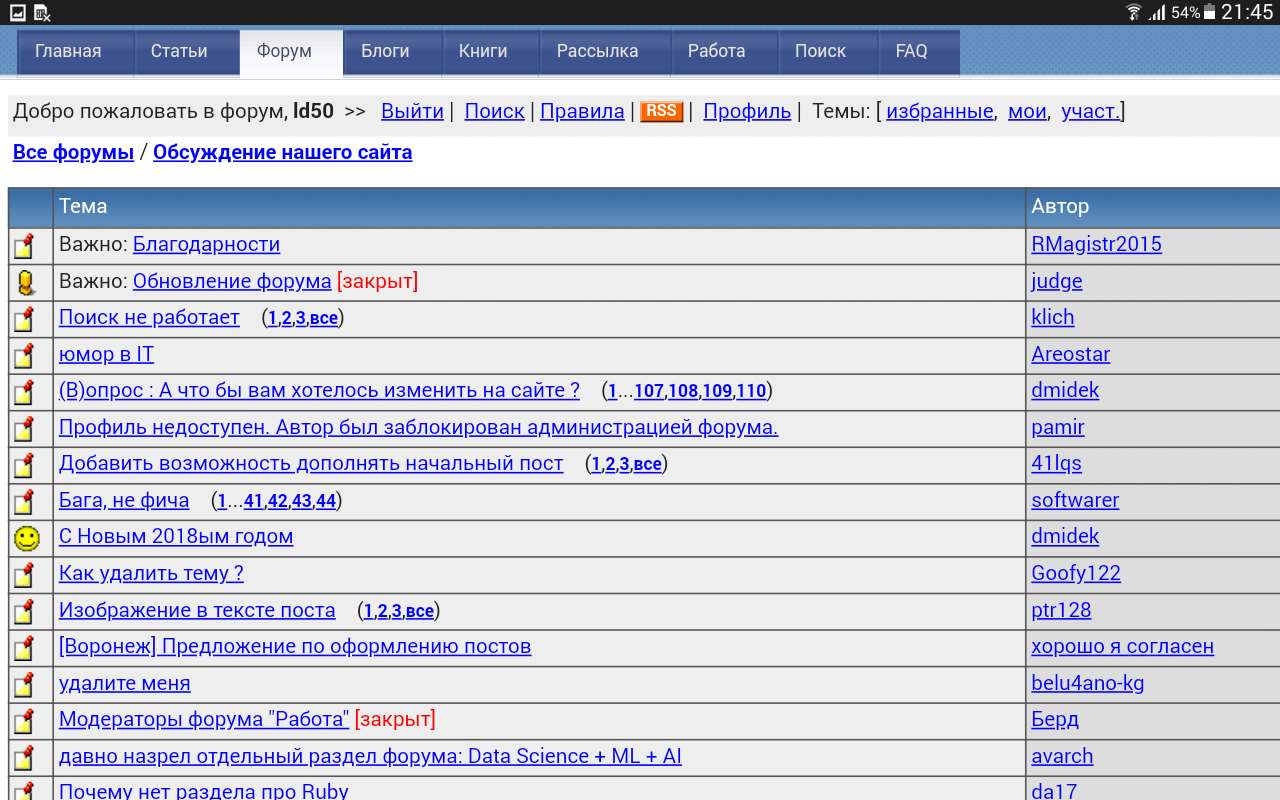Click the smiley icon beside New Year 2018 topic
Screen dimensions: 1280x800
[x=27, y=538]
